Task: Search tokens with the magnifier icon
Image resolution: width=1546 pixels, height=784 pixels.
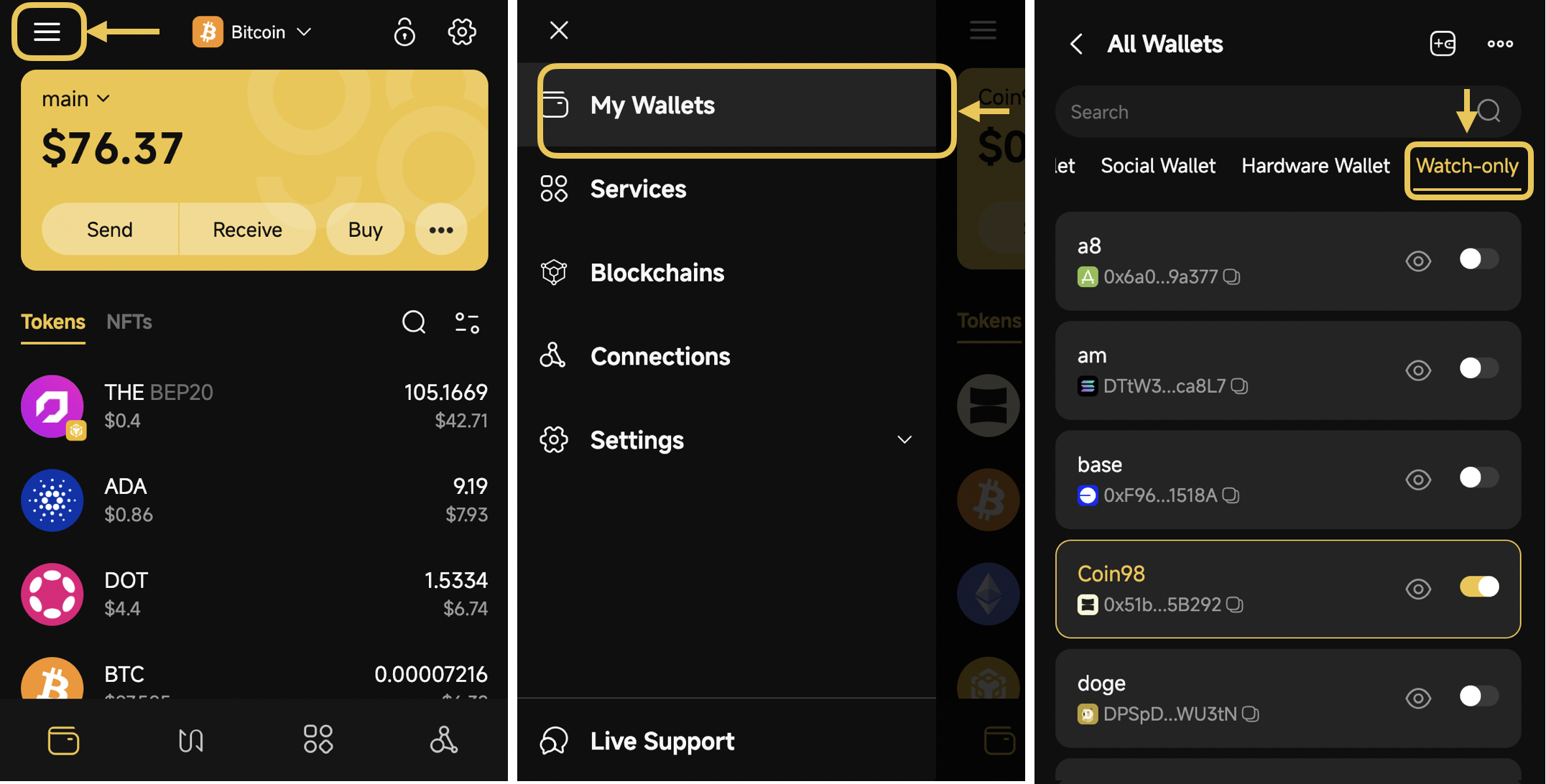Action: pos(414,322)
